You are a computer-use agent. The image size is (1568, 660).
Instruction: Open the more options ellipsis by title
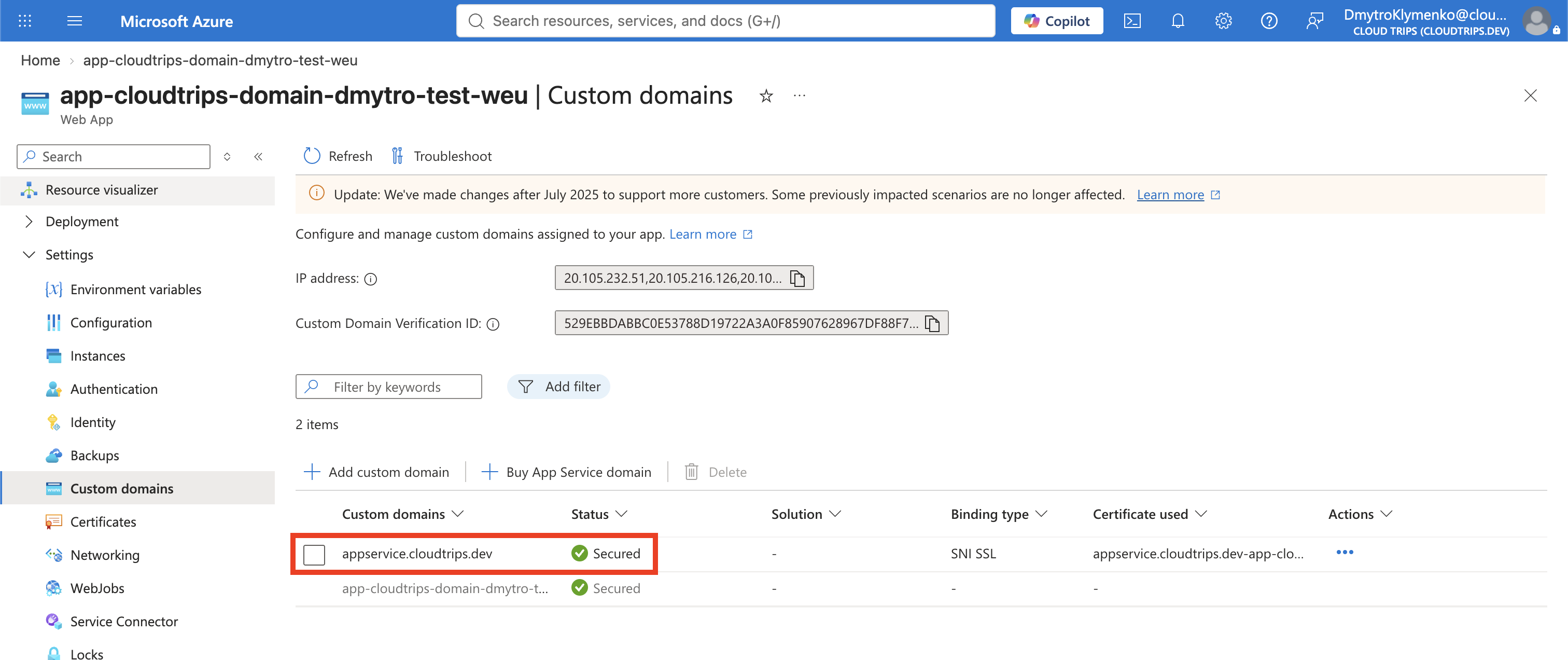799,95
